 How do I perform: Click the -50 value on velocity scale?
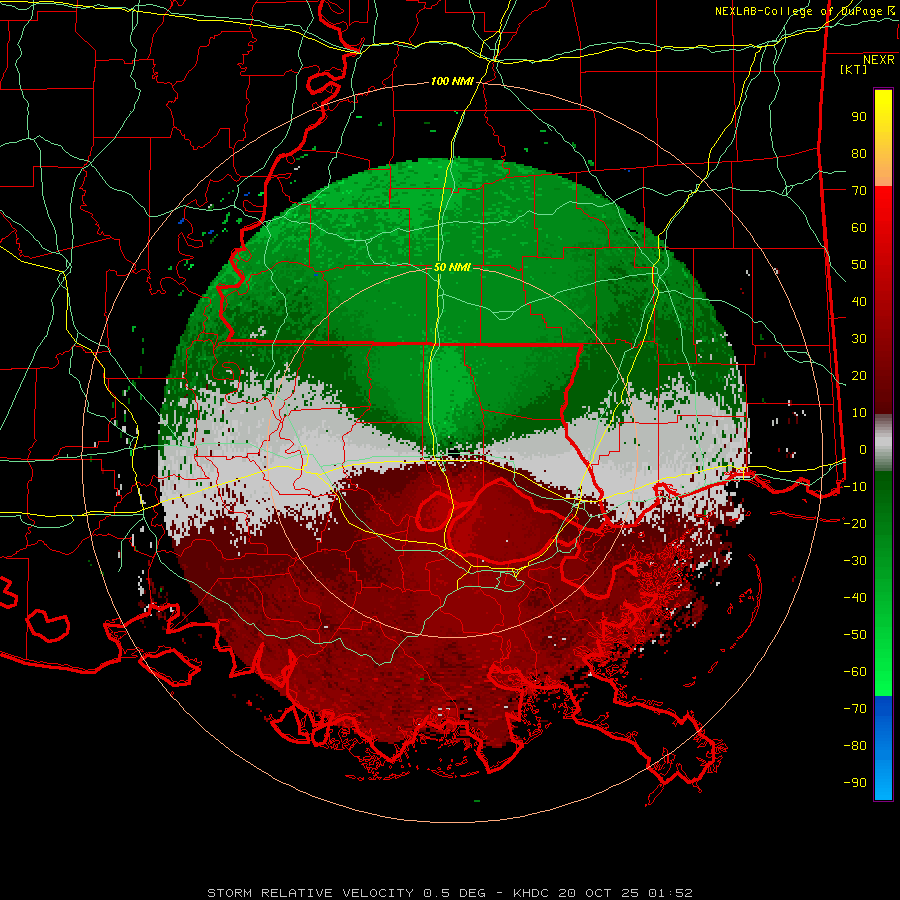(855, 635)
